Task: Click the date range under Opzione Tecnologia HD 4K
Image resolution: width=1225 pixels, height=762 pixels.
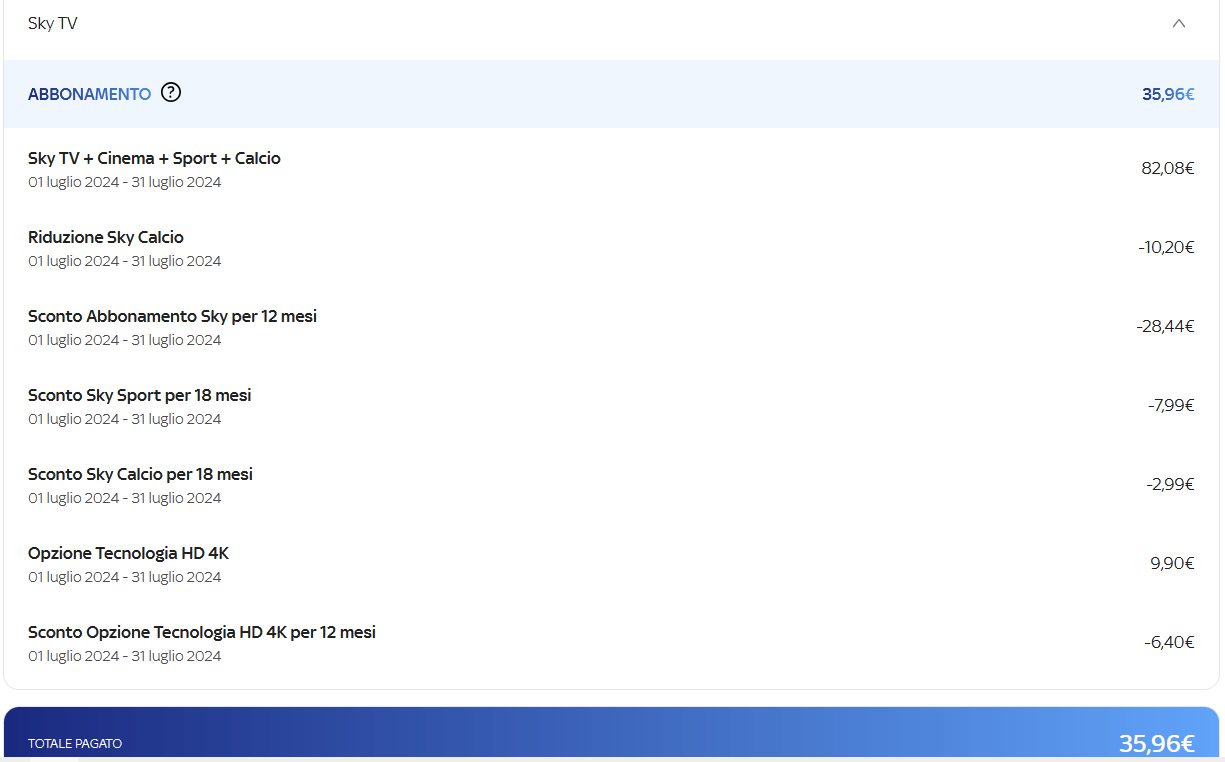Action: [x=125, y=577]
